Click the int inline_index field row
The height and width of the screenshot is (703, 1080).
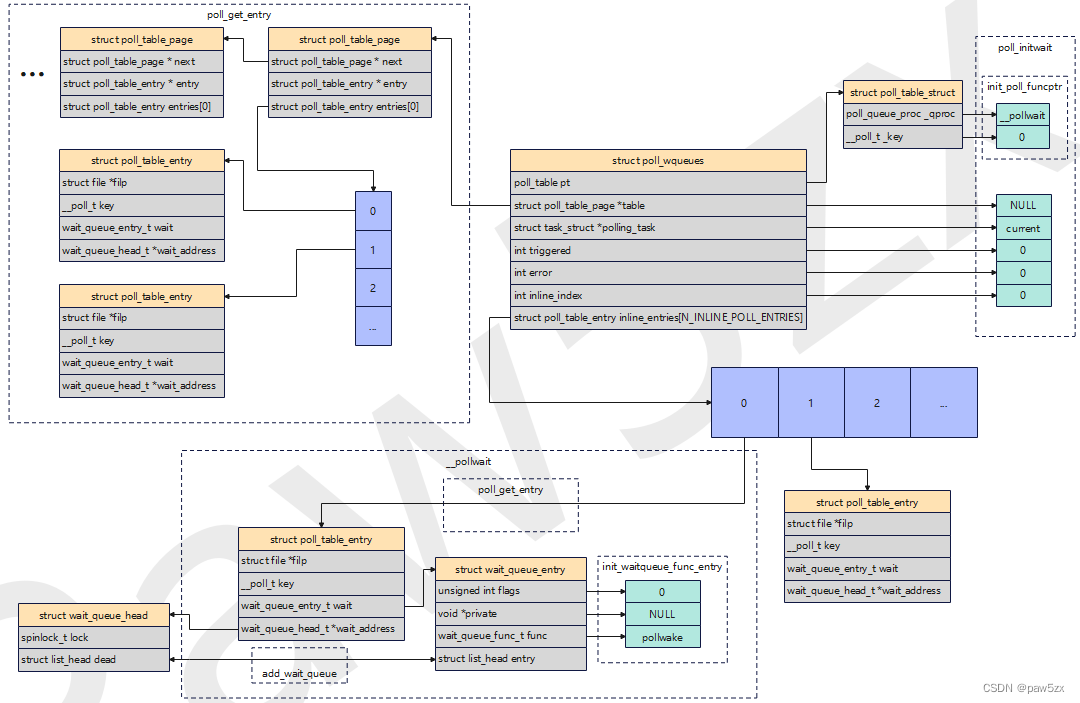tap(657, 295)
